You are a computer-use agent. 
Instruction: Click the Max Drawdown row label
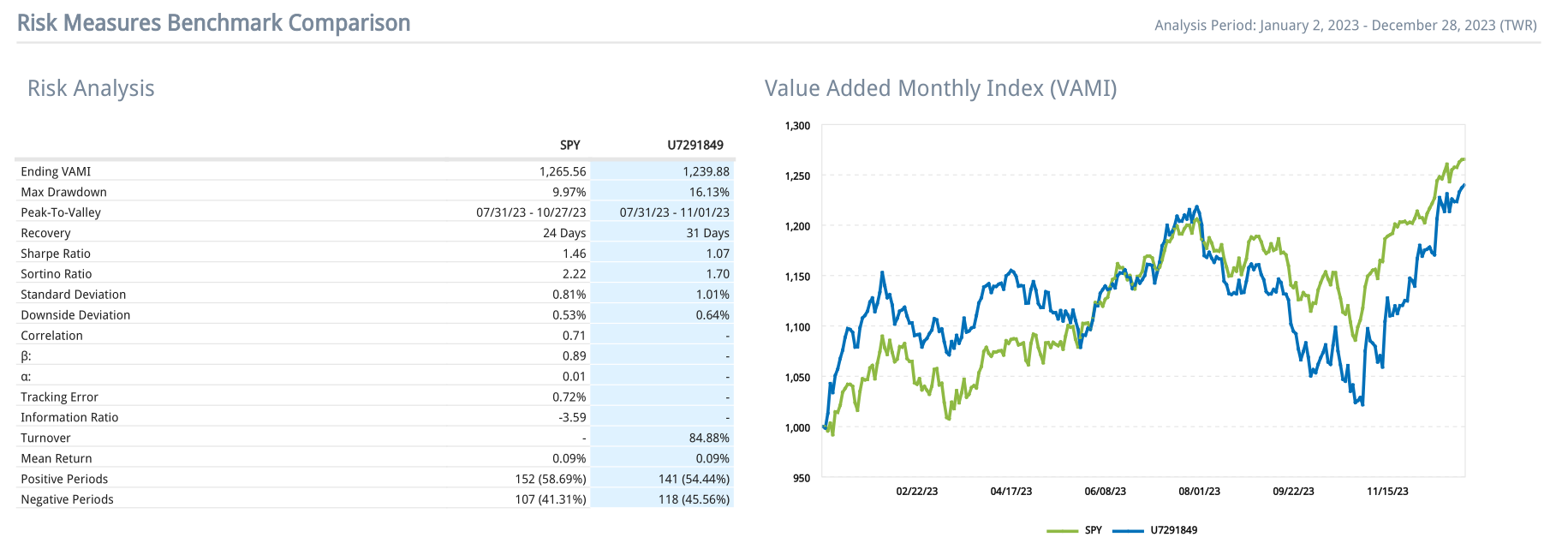63,192
